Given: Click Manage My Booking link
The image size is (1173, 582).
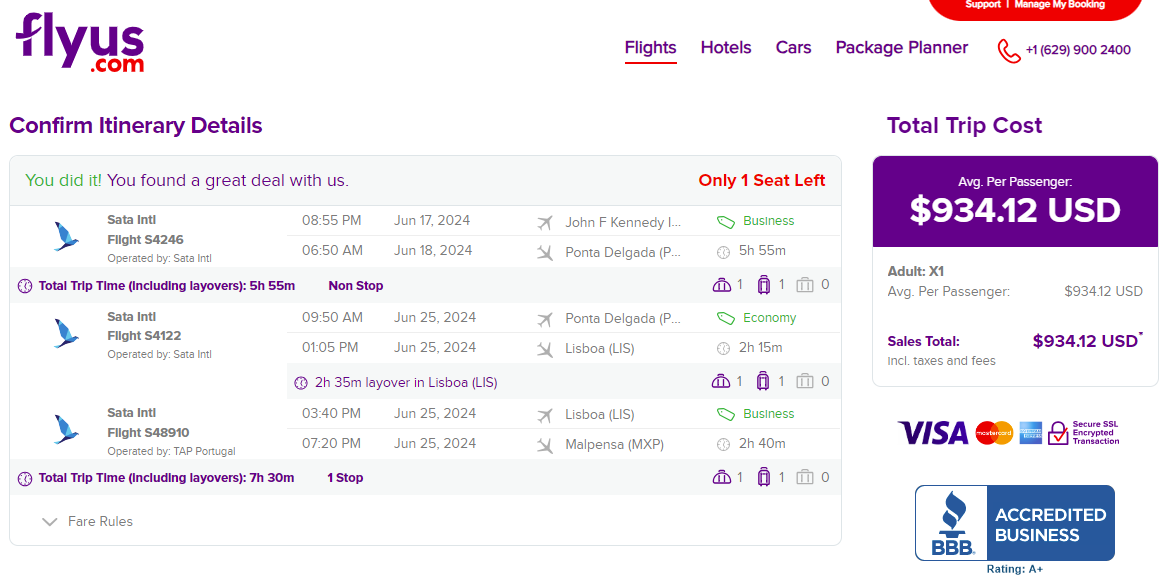Looking at the screenshot, I should point(1059,4).
